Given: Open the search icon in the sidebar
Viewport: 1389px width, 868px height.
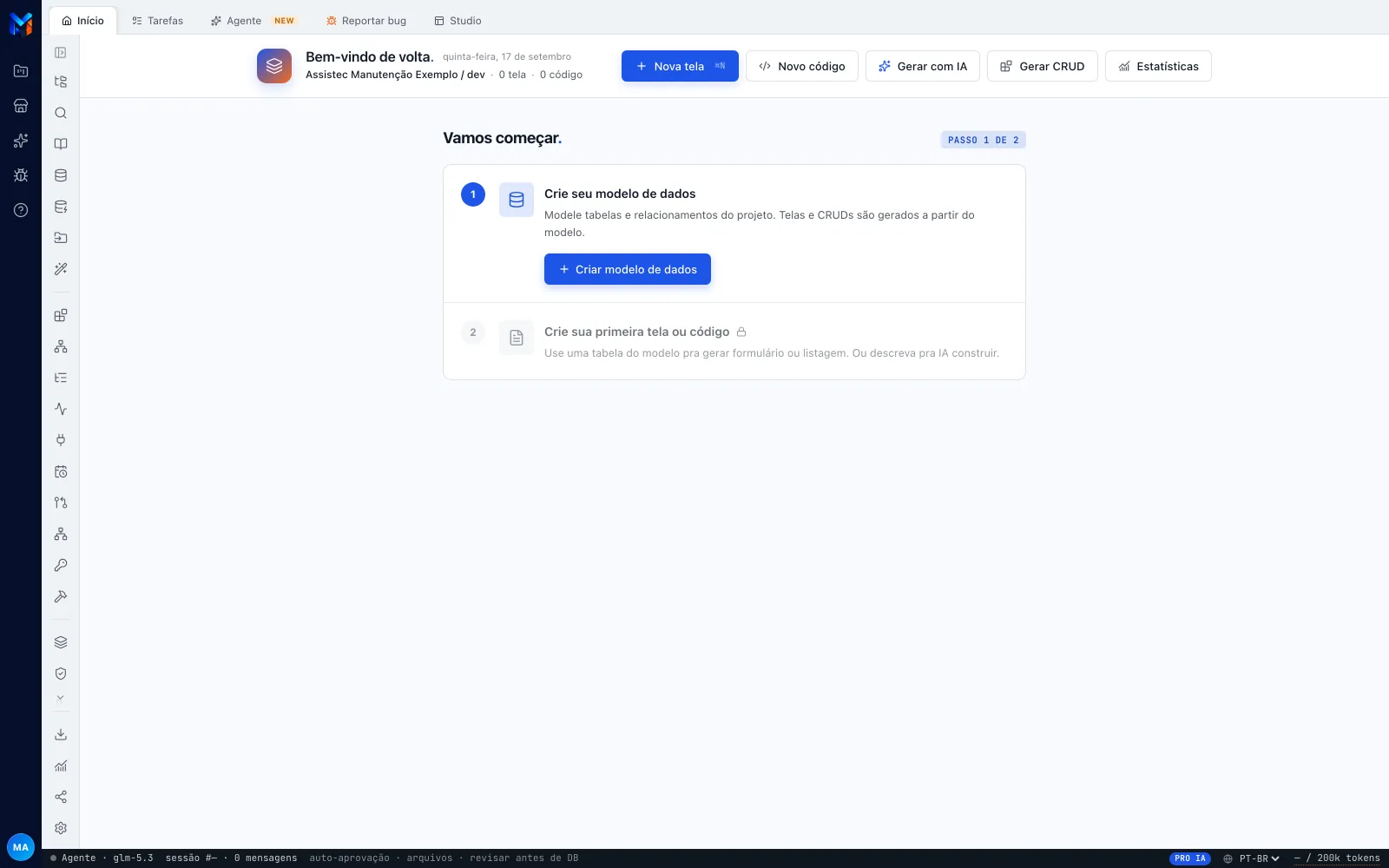Looking at the screenshot, I should [x=61, y=113].
